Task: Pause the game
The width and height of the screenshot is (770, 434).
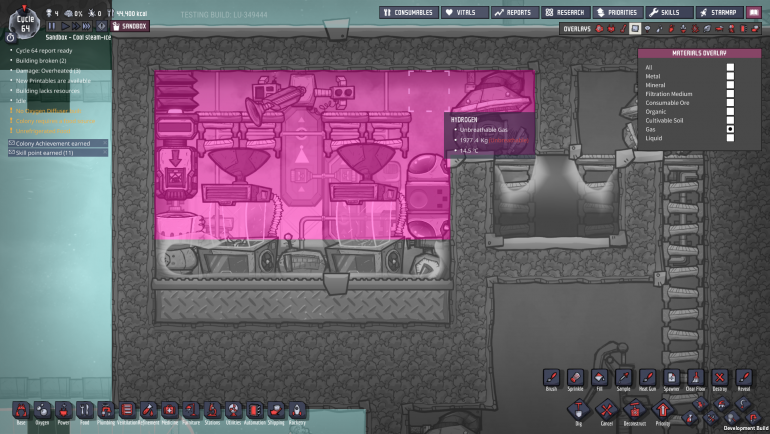Action: tap(52, 26)
